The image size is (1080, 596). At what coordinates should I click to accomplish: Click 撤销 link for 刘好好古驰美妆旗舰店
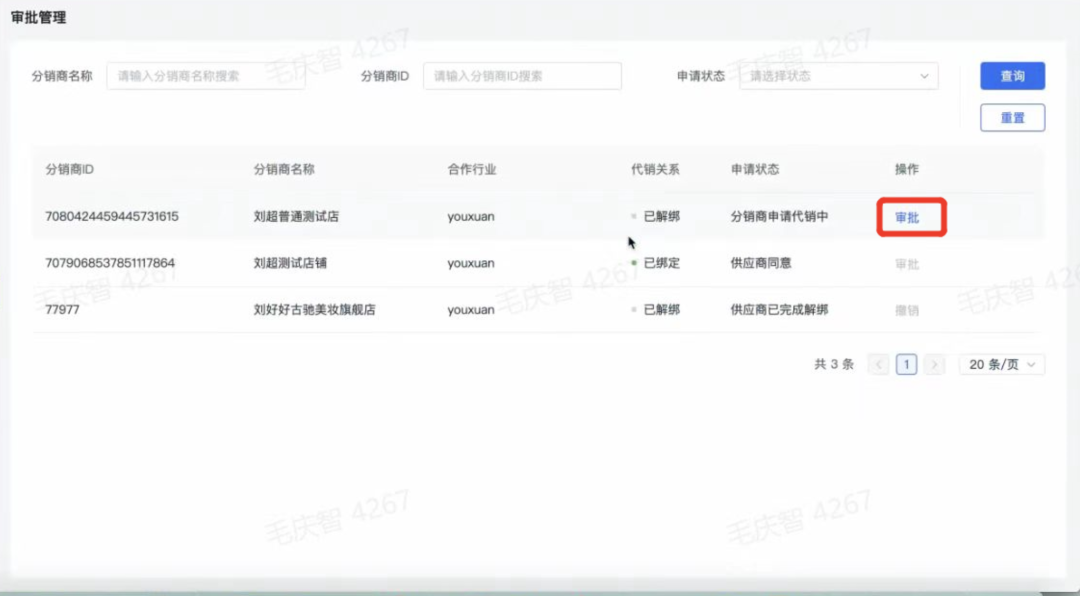point(907,310)
